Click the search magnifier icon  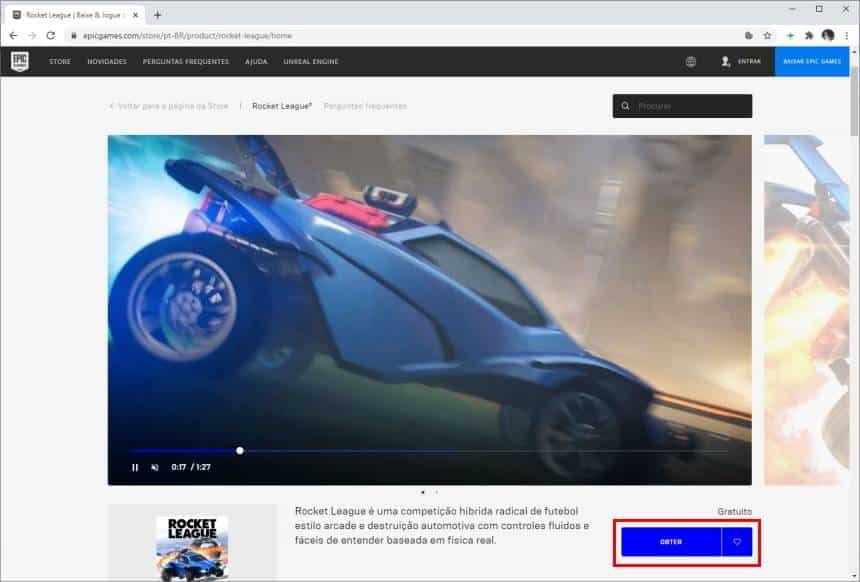click(626, 106)
